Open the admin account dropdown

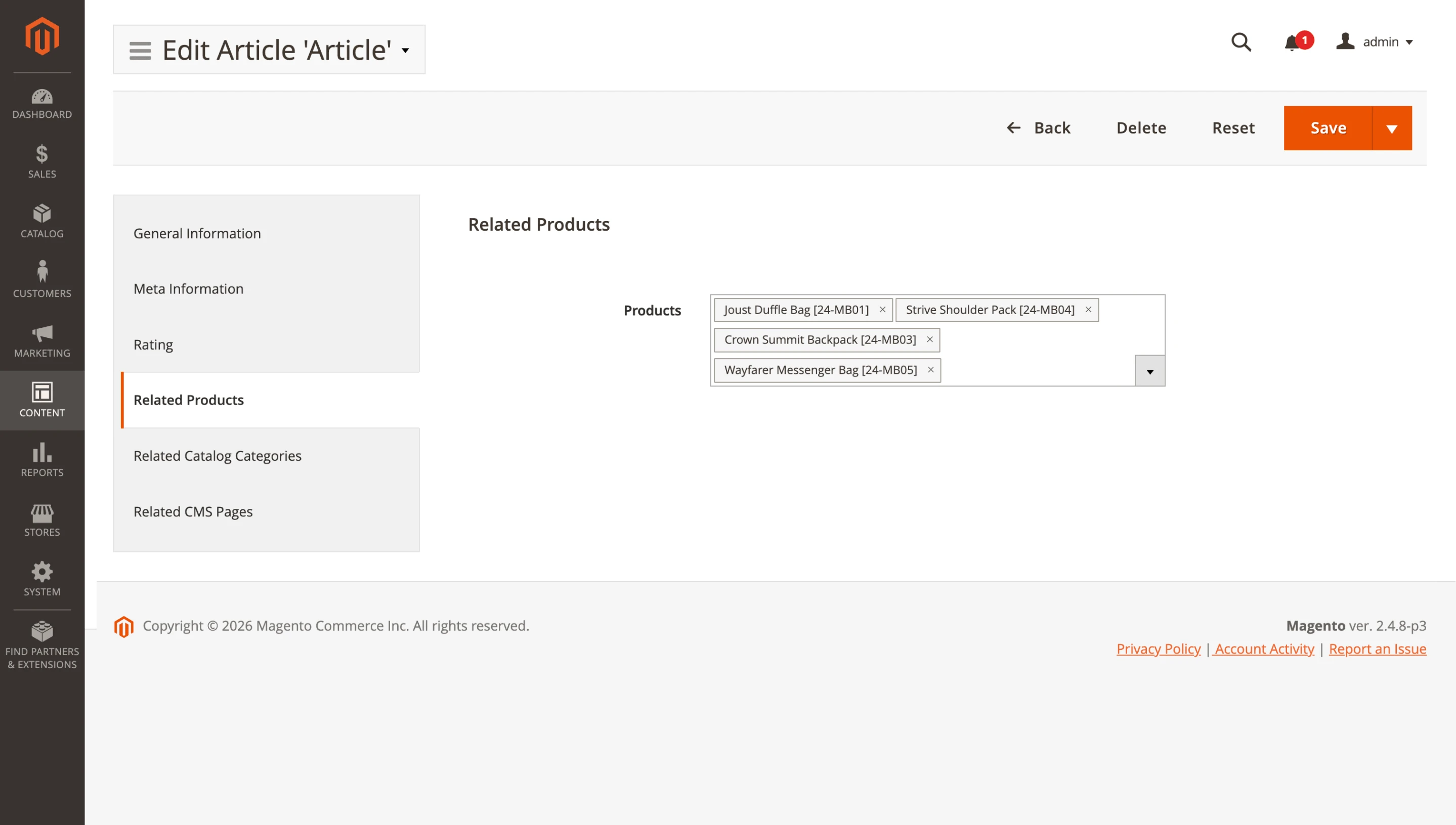1375,42
